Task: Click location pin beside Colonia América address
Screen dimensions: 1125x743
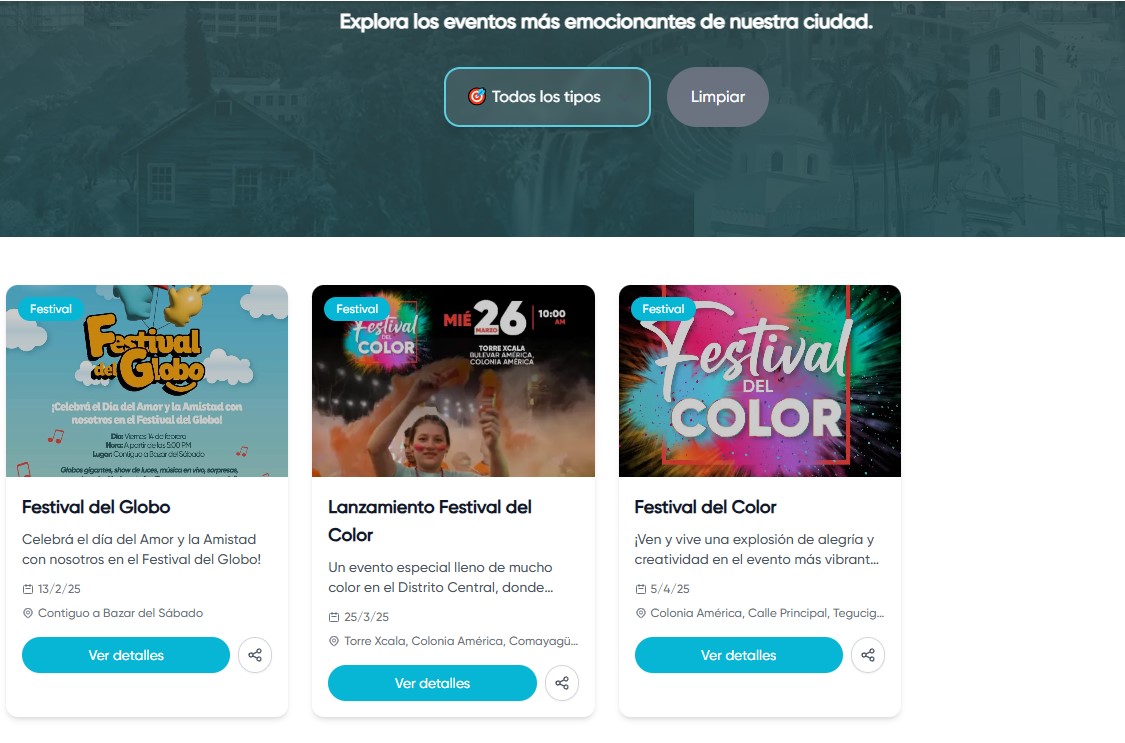Action: (641, 613)
